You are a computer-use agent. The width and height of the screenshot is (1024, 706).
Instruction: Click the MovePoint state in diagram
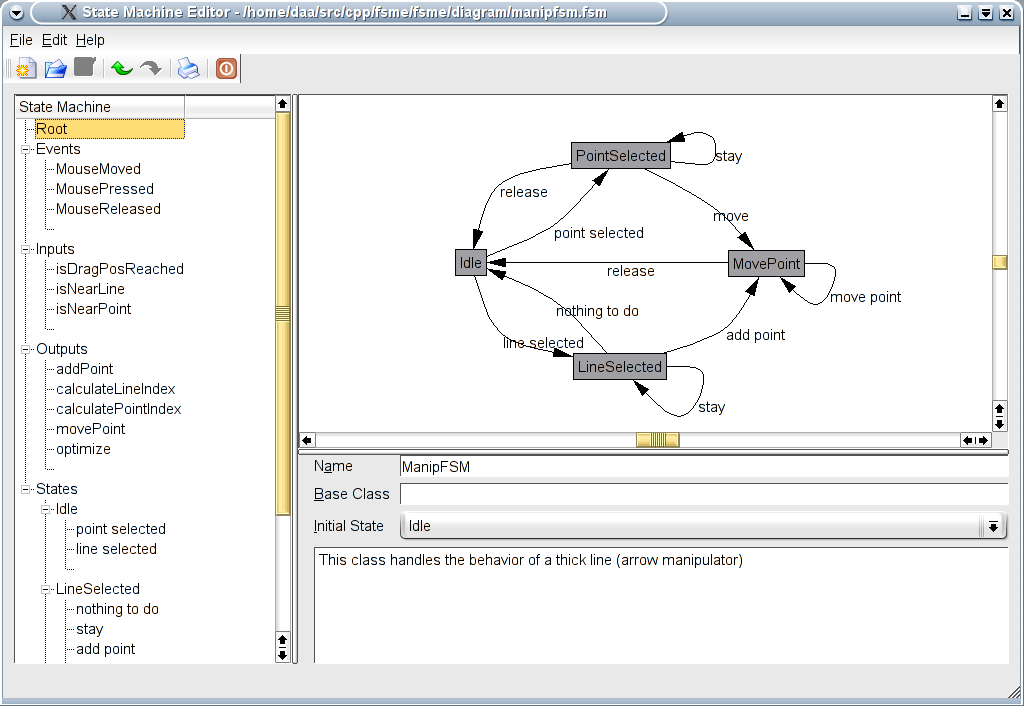pyautogui.click(x=766, y=264)
